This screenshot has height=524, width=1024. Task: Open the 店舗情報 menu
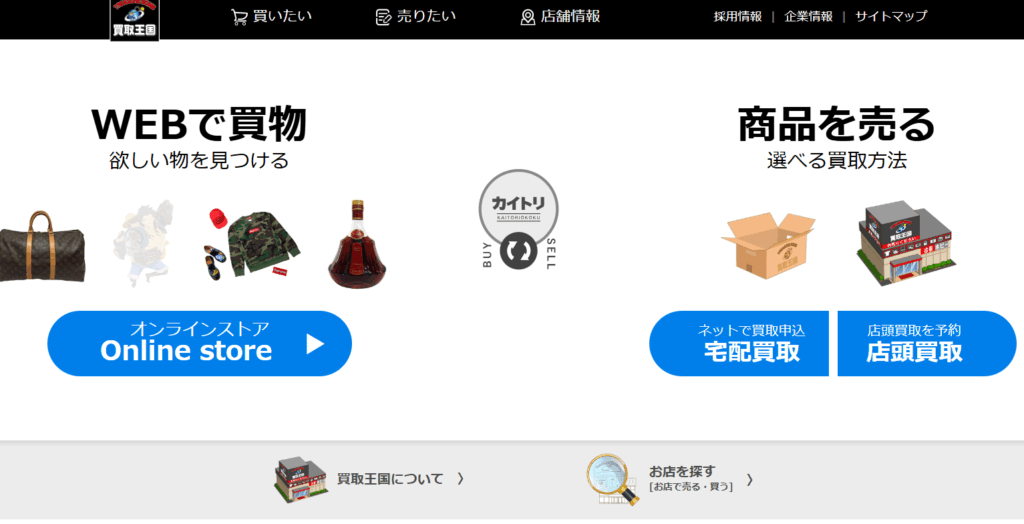click(560, 17)
